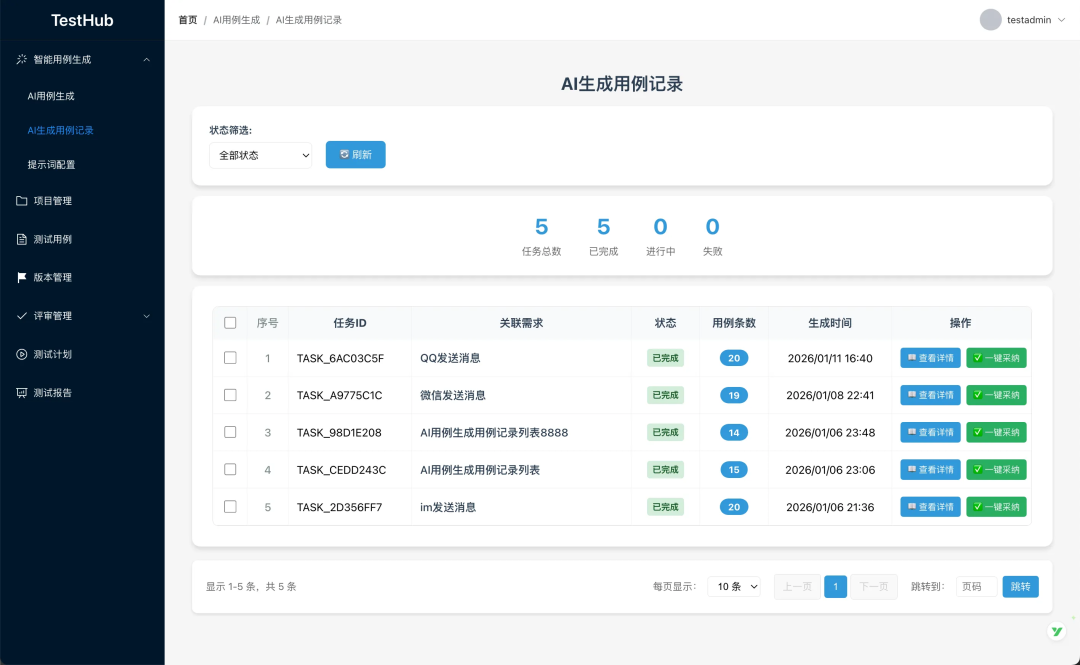Viewport: 1080px width, 665px height.
Task: Select the 版本管理 flag icon
Action: pyautogui.click(x=20, y=277)
